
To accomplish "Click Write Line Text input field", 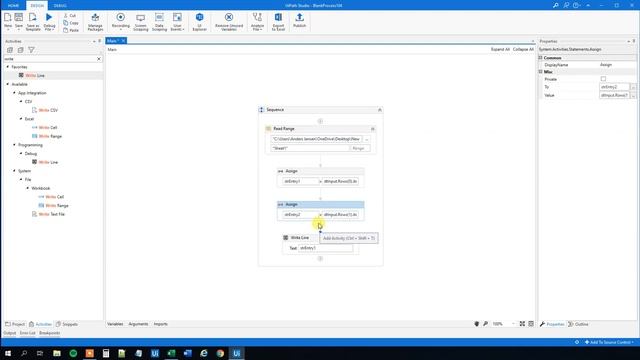I will (x=325, y=248).
